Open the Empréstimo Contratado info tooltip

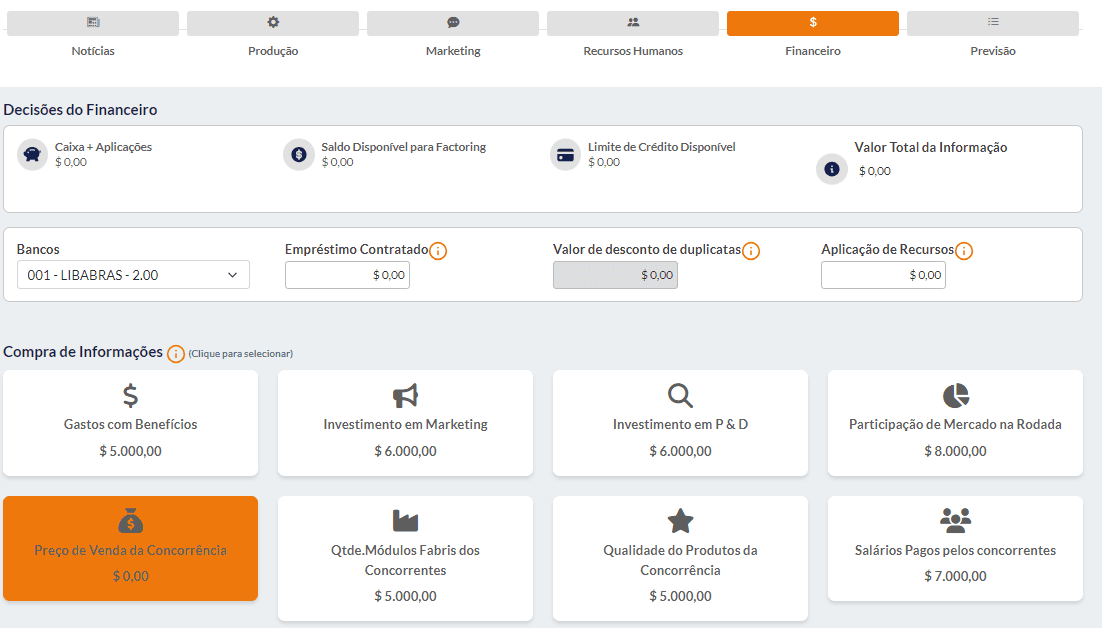point(438,251)
